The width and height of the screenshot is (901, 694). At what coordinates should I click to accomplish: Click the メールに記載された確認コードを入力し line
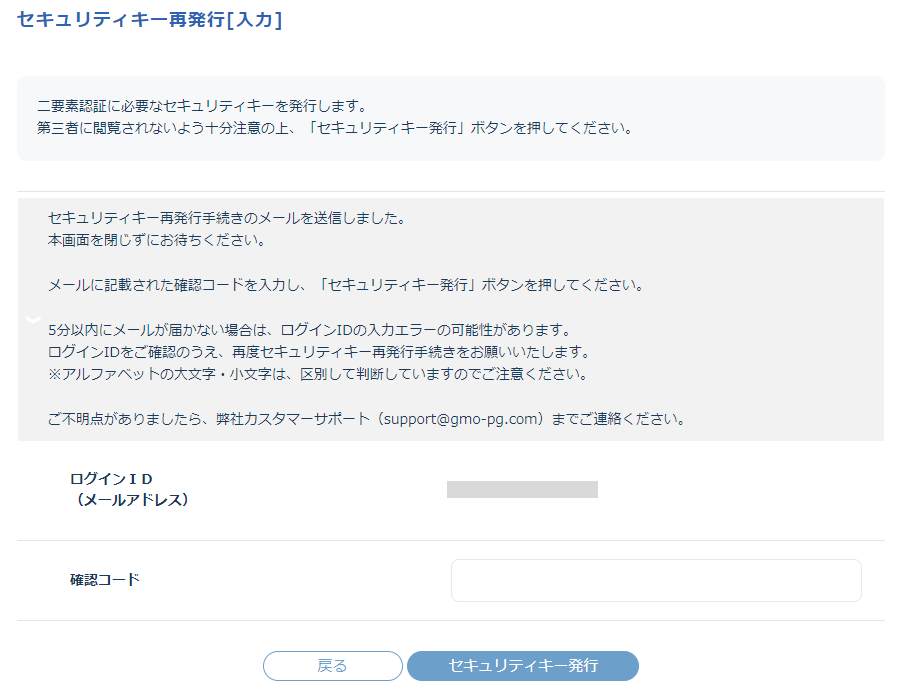(x=345, y=285)
